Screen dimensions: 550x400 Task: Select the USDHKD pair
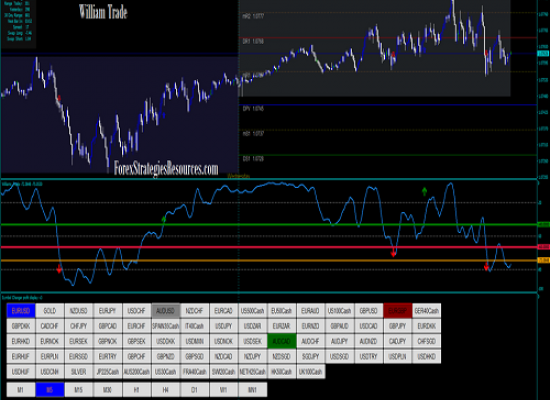427,356
